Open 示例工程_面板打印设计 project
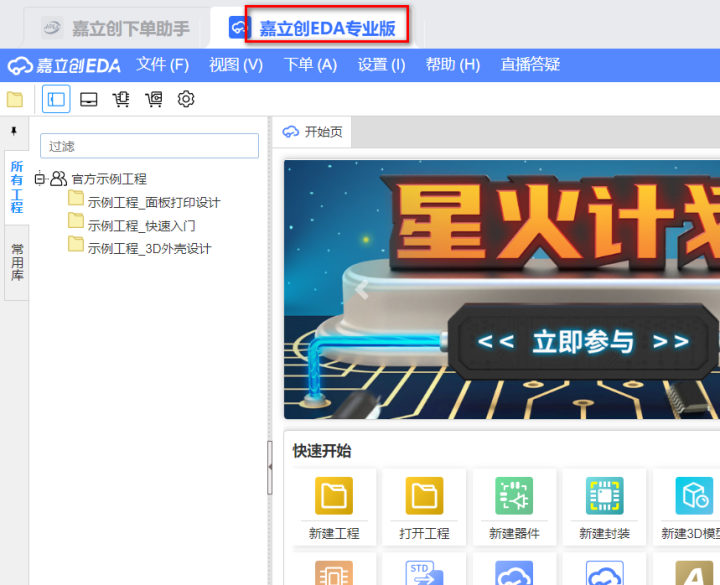Viewport: 720px width, 585px height. tap(154, 202)
